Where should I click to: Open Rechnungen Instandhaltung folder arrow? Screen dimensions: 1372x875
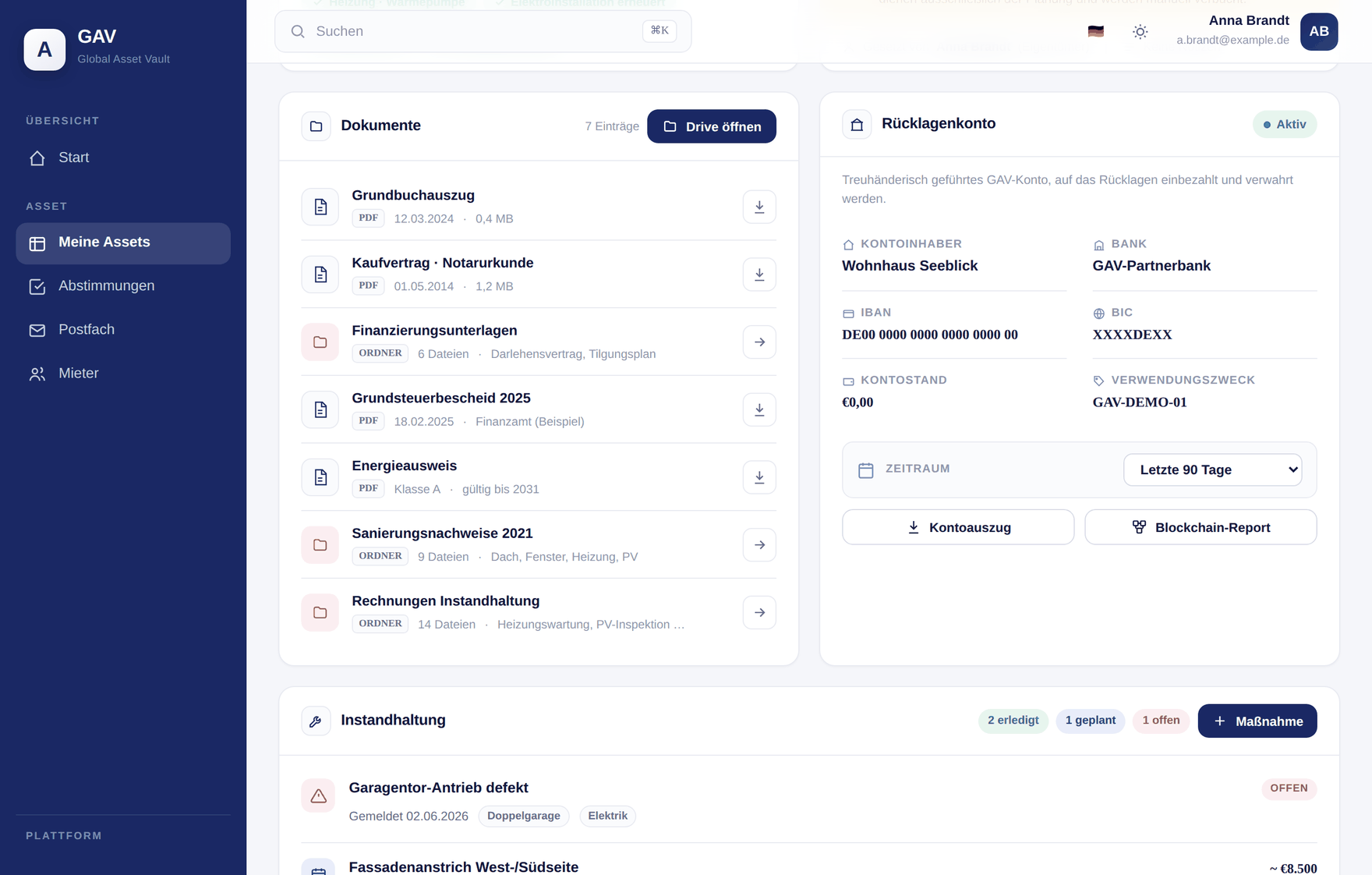pos(759,612)
